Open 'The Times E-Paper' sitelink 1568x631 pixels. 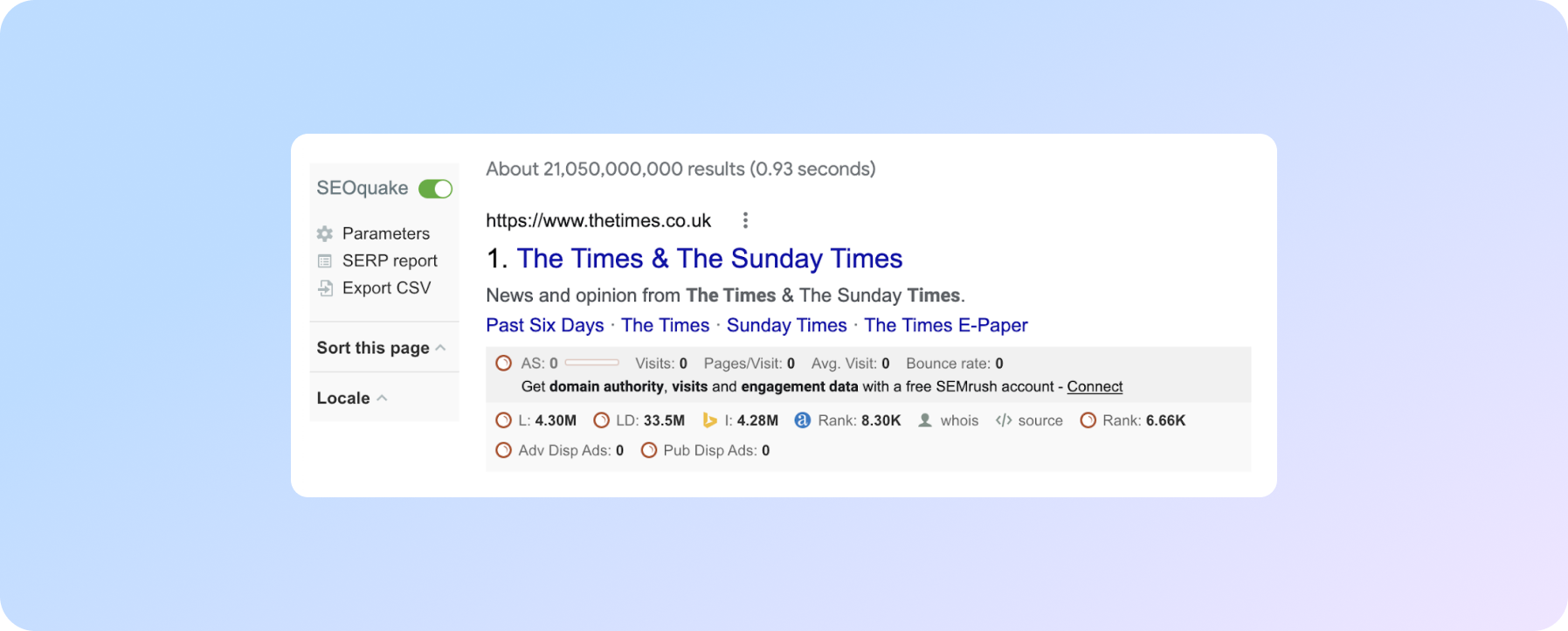click(x=946, y=325)
